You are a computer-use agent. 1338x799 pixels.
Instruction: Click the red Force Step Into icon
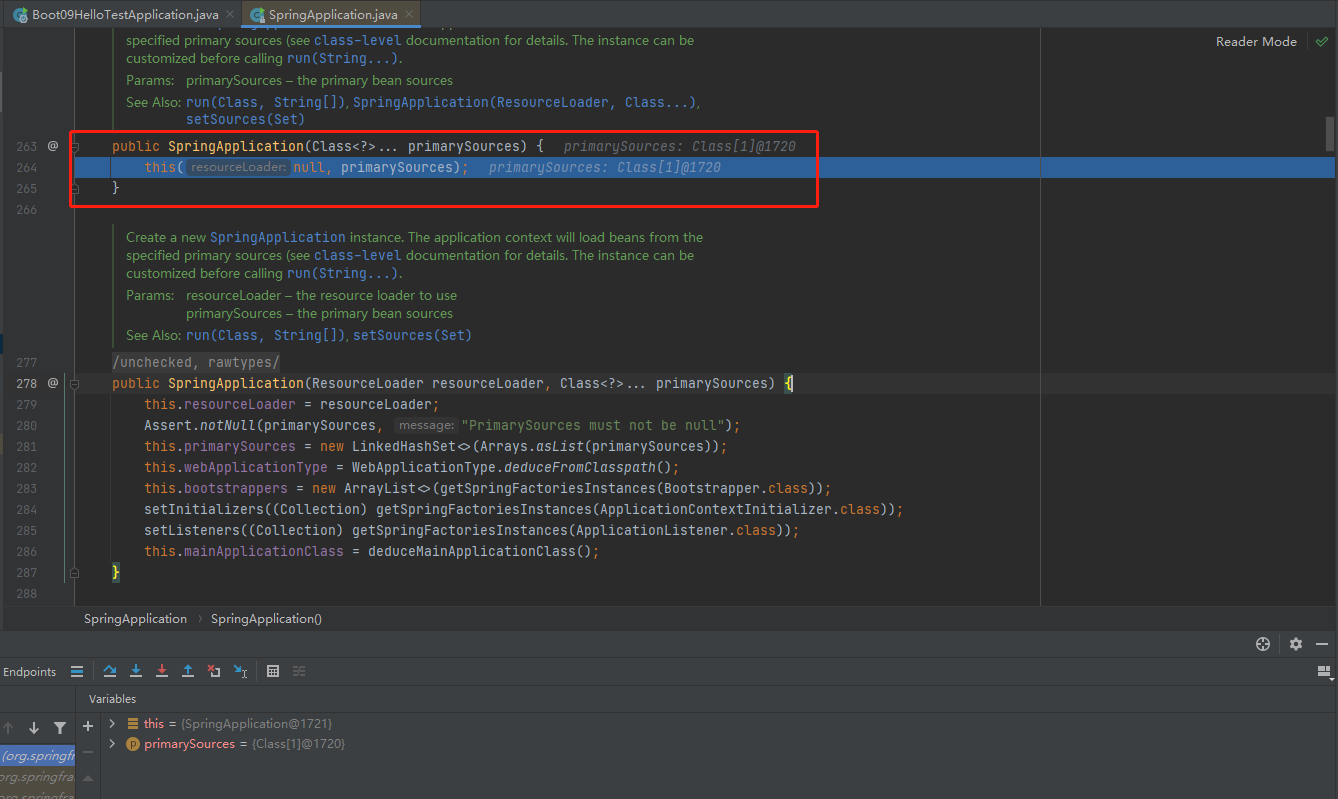[162, 671]
